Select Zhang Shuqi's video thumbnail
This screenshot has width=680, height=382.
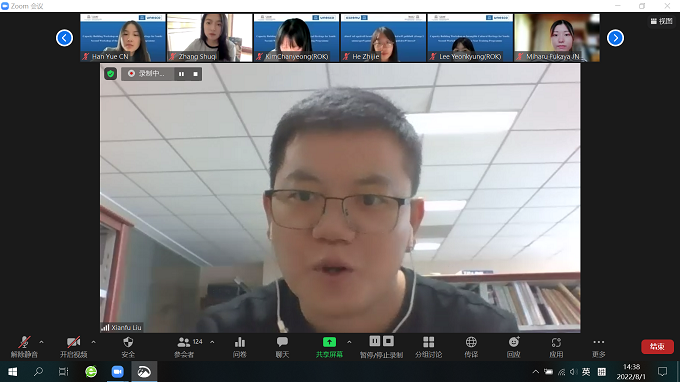click(x=210, y=38)
